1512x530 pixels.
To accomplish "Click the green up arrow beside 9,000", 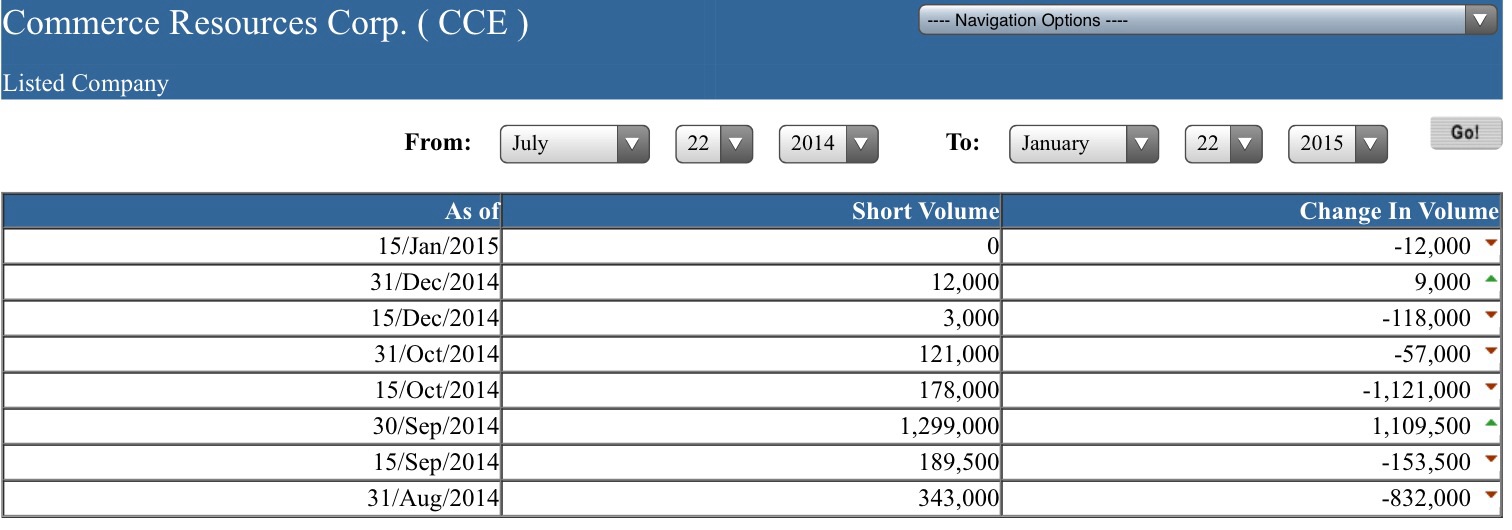I will tap(1491, 279).
